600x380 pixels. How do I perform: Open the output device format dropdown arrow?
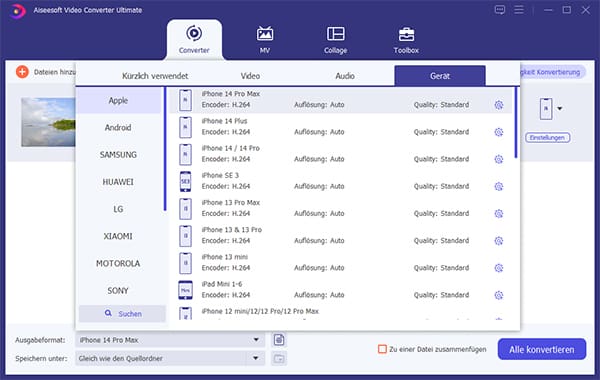[x=560, y=109]
